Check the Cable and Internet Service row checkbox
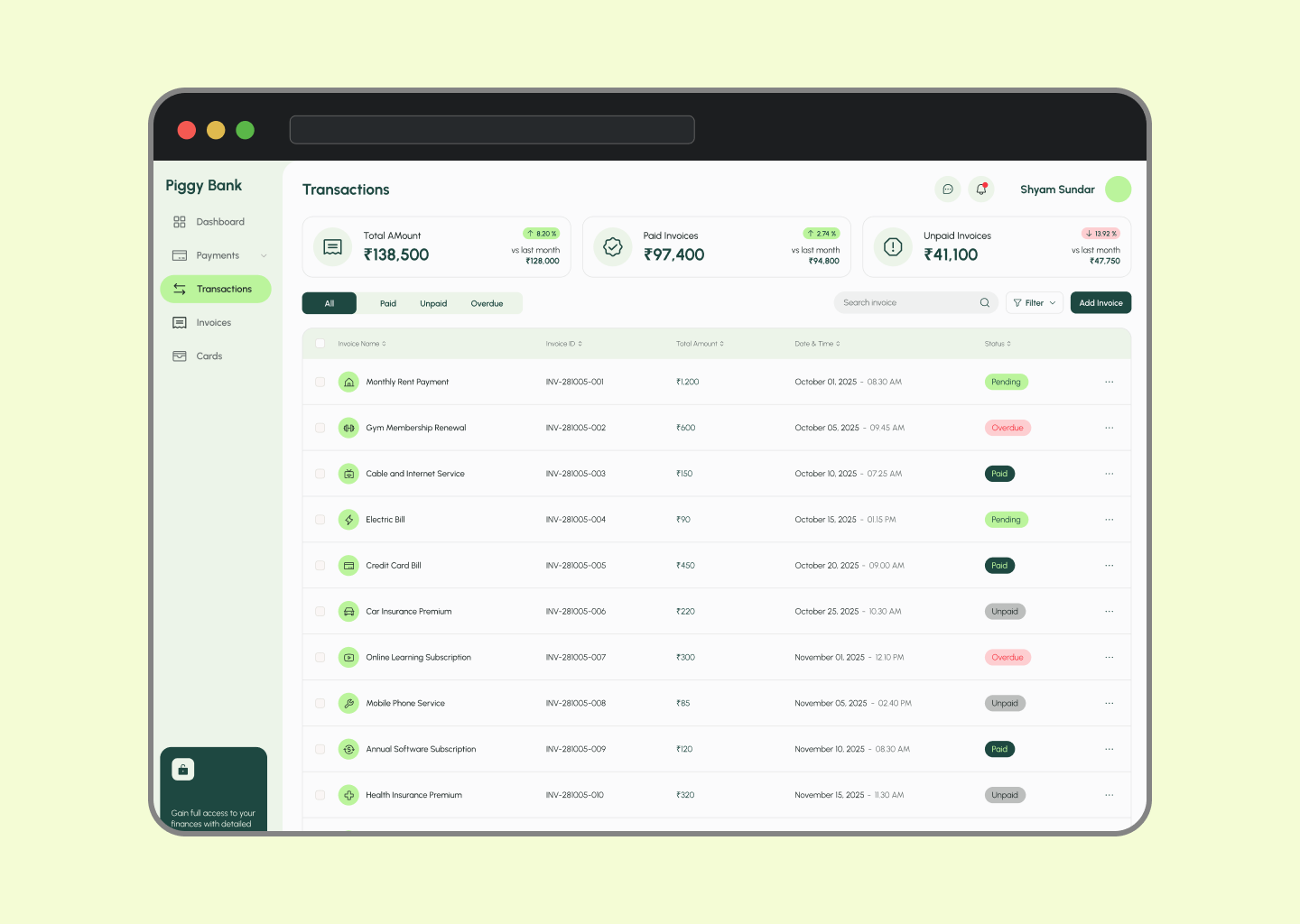The height and width of the screenshot is (924, 1300). pos(320,474)
